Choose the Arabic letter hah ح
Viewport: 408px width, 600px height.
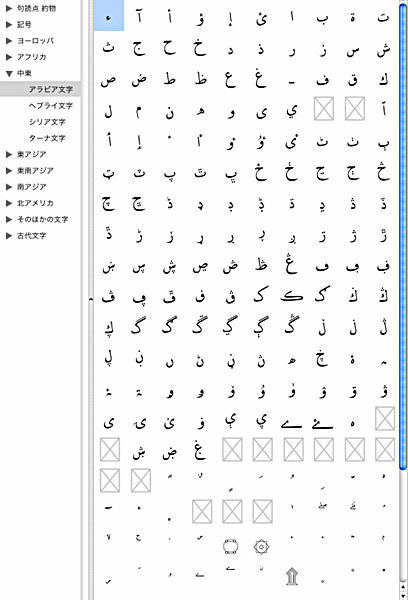click(x=169, y=49)
